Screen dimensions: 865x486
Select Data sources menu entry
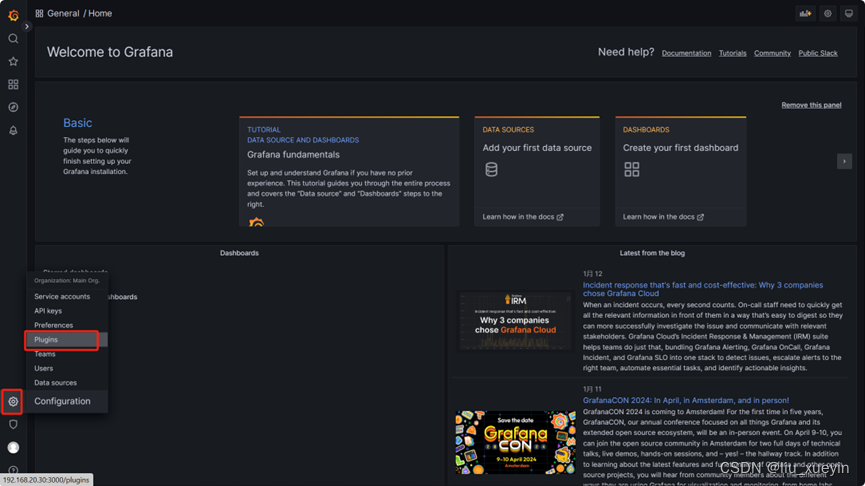point(55,382)
